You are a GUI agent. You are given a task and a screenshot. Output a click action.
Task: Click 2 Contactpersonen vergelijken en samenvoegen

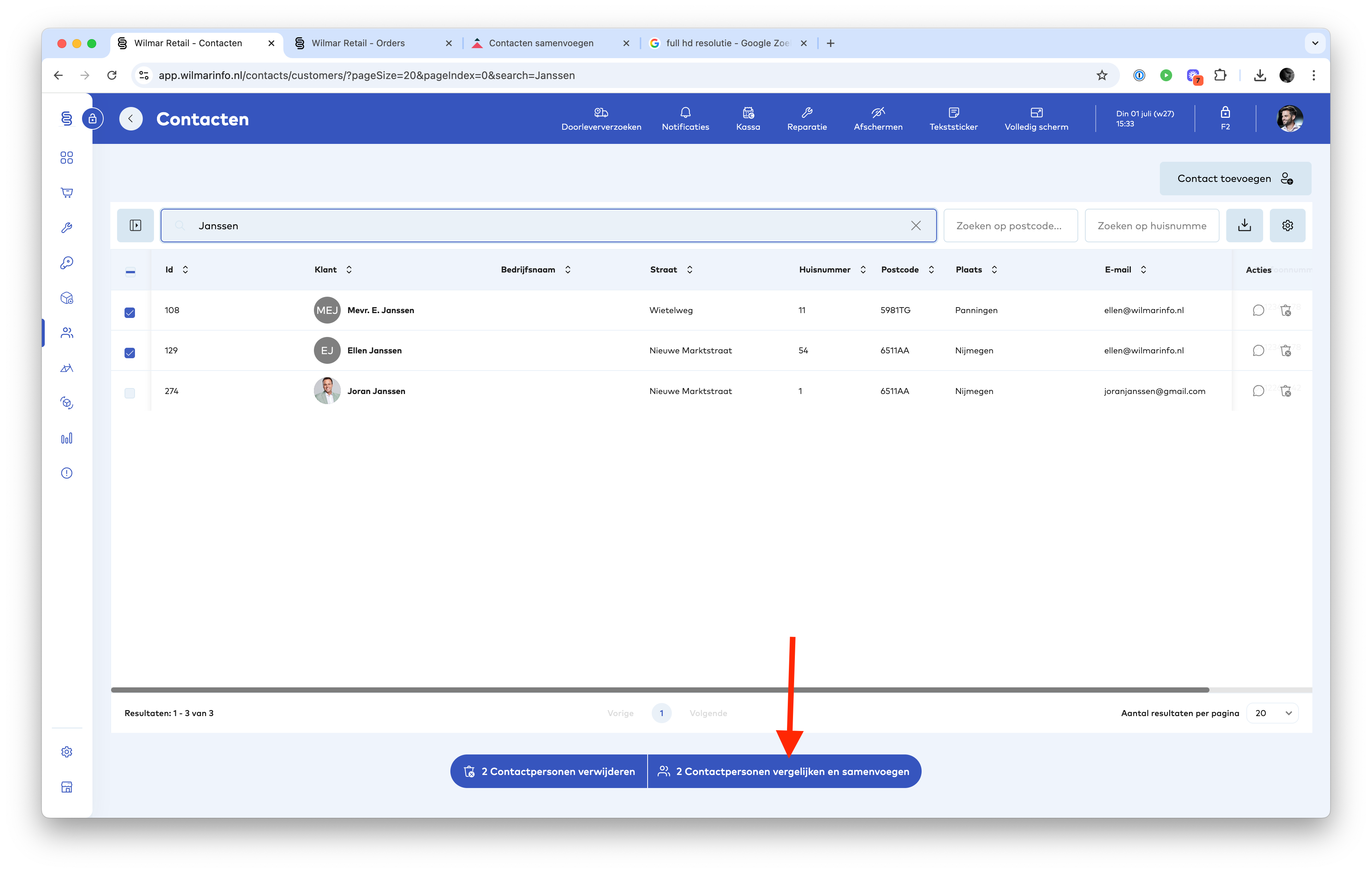click(x=784, y=771)
